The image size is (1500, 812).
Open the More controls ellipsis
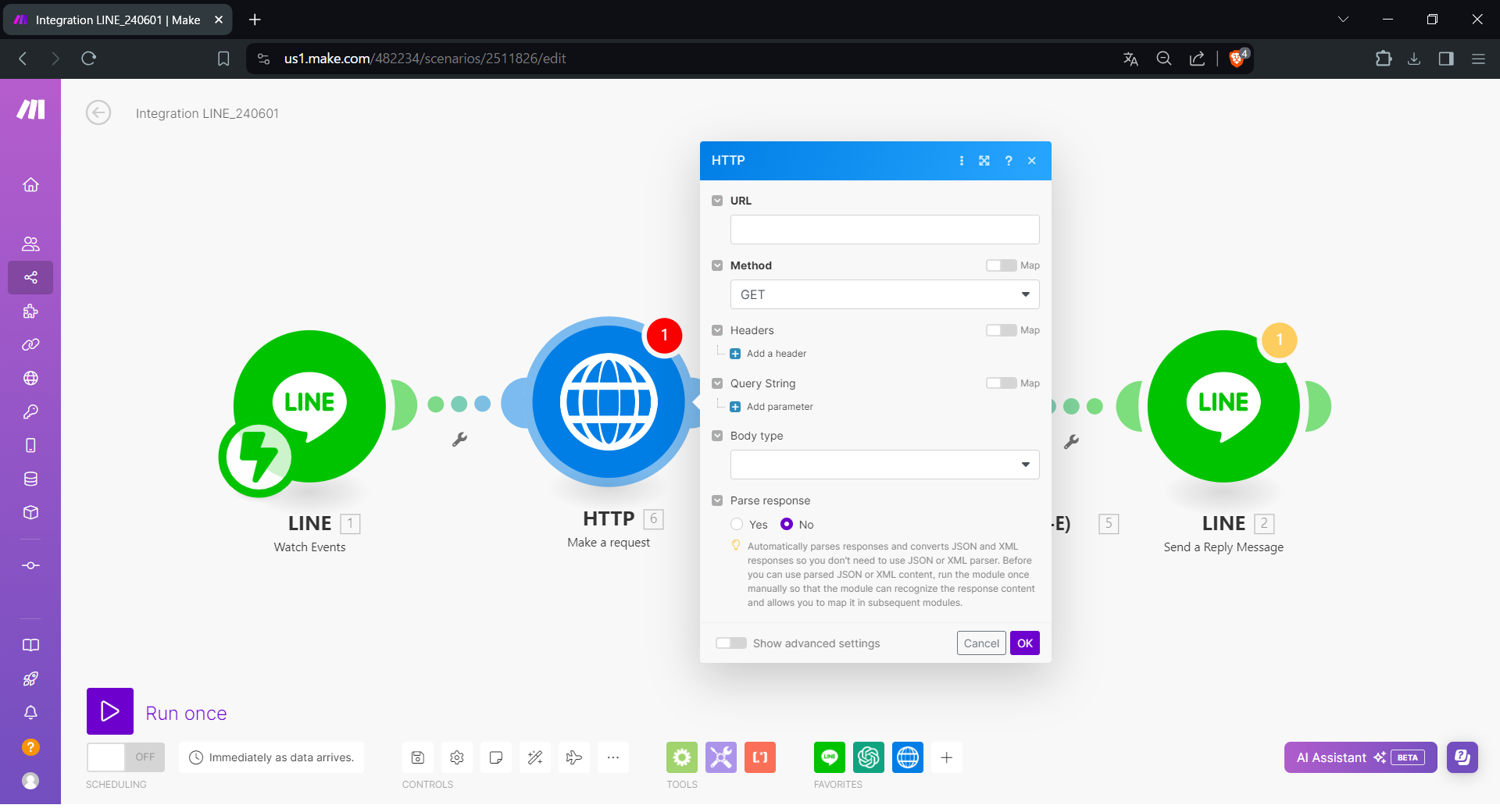click(x=613, y=757)
